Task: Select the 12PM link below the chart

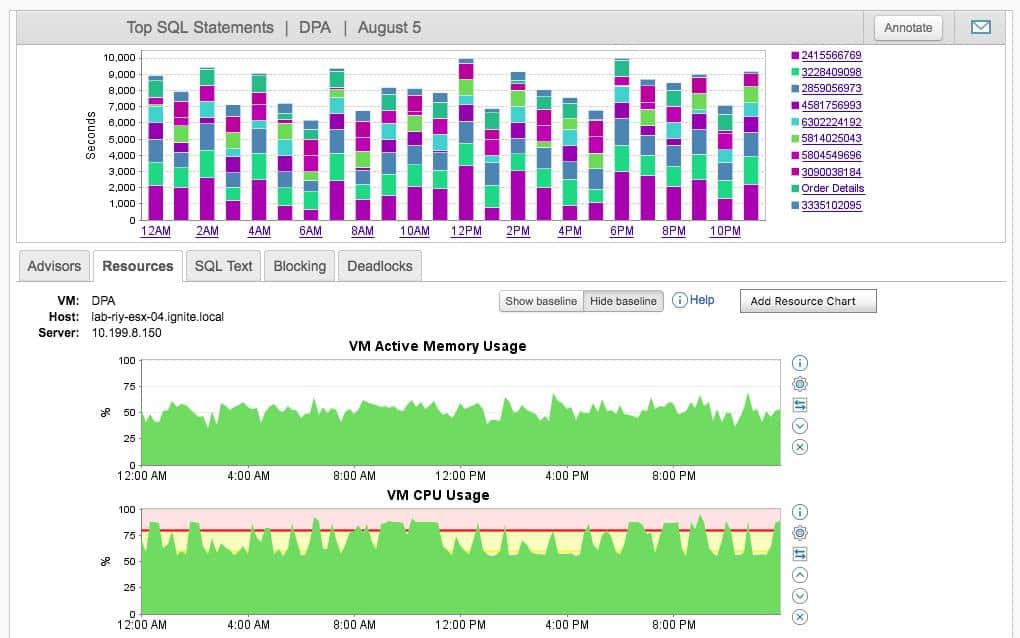Action: [465, 231]
